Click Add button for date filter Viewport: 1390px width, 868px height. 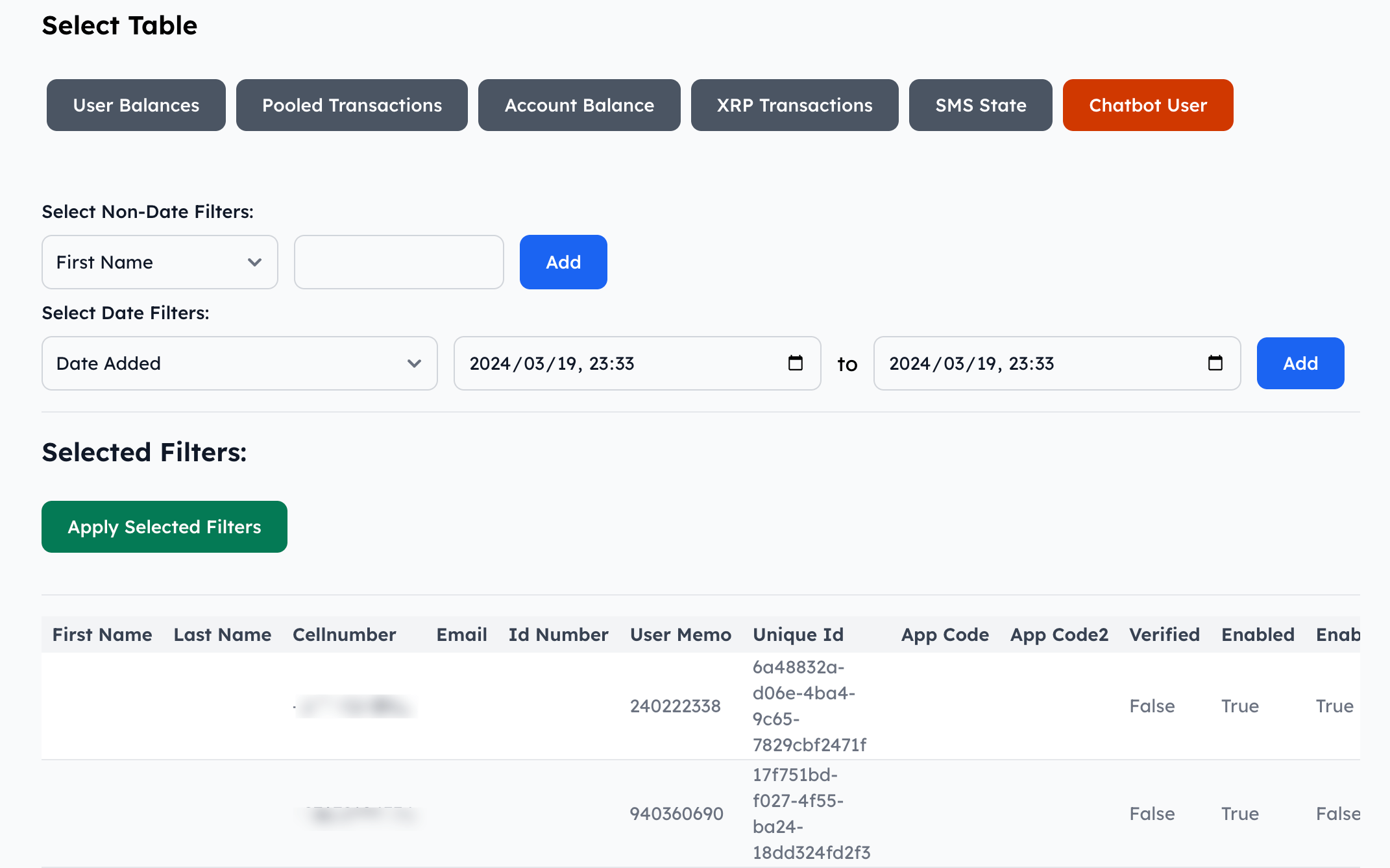[x=1300, y=363]
